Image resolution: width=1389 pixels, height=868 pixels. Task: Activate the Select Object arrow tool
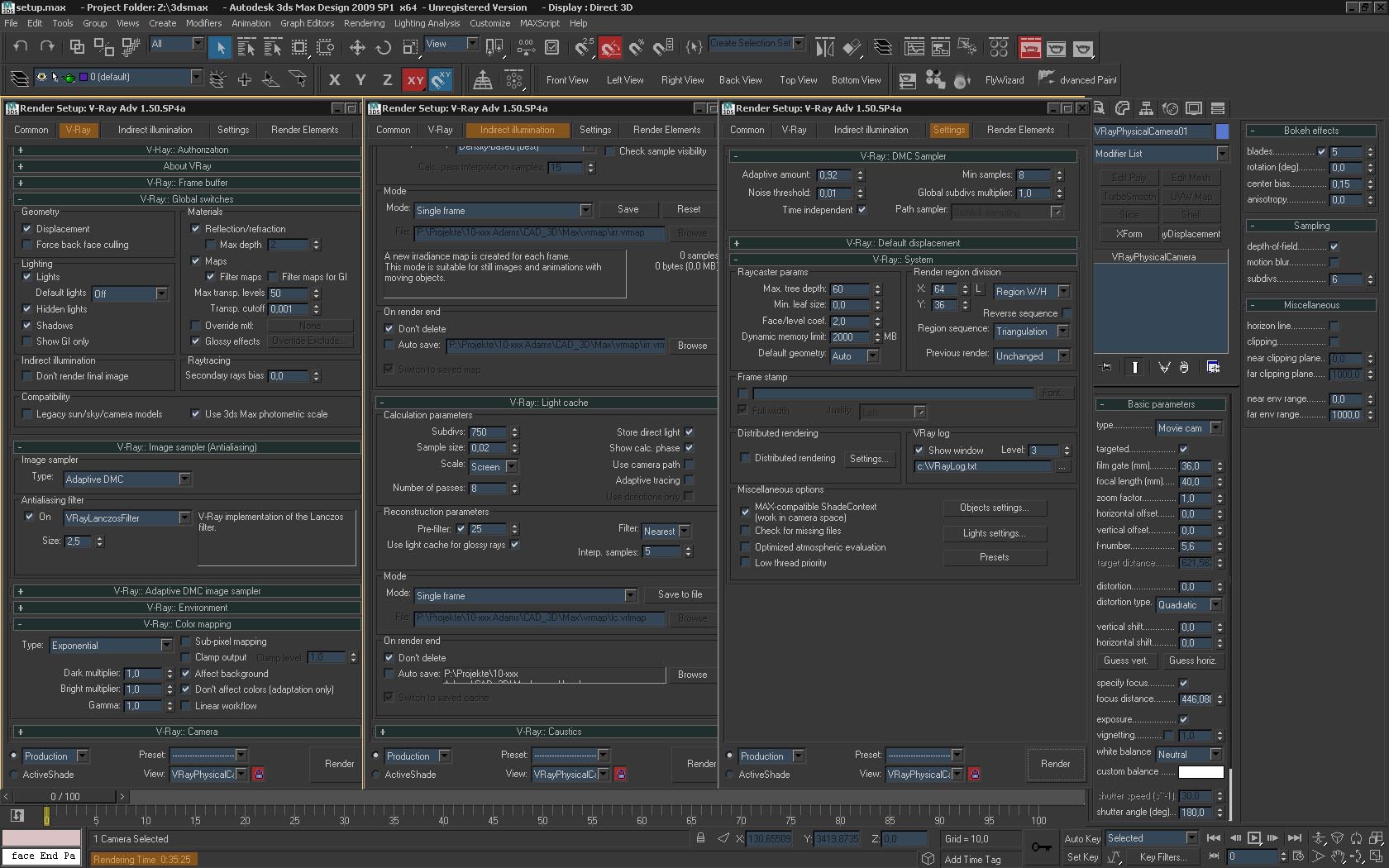click(220, 47)
